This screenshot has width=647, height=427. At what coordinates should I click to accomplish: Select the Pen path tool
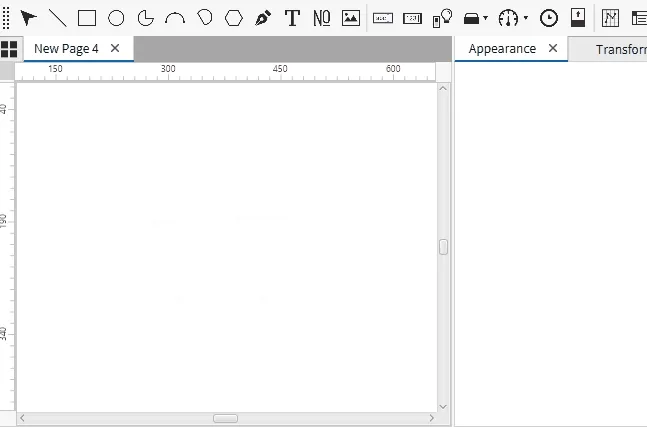click(x=263, y=18)
